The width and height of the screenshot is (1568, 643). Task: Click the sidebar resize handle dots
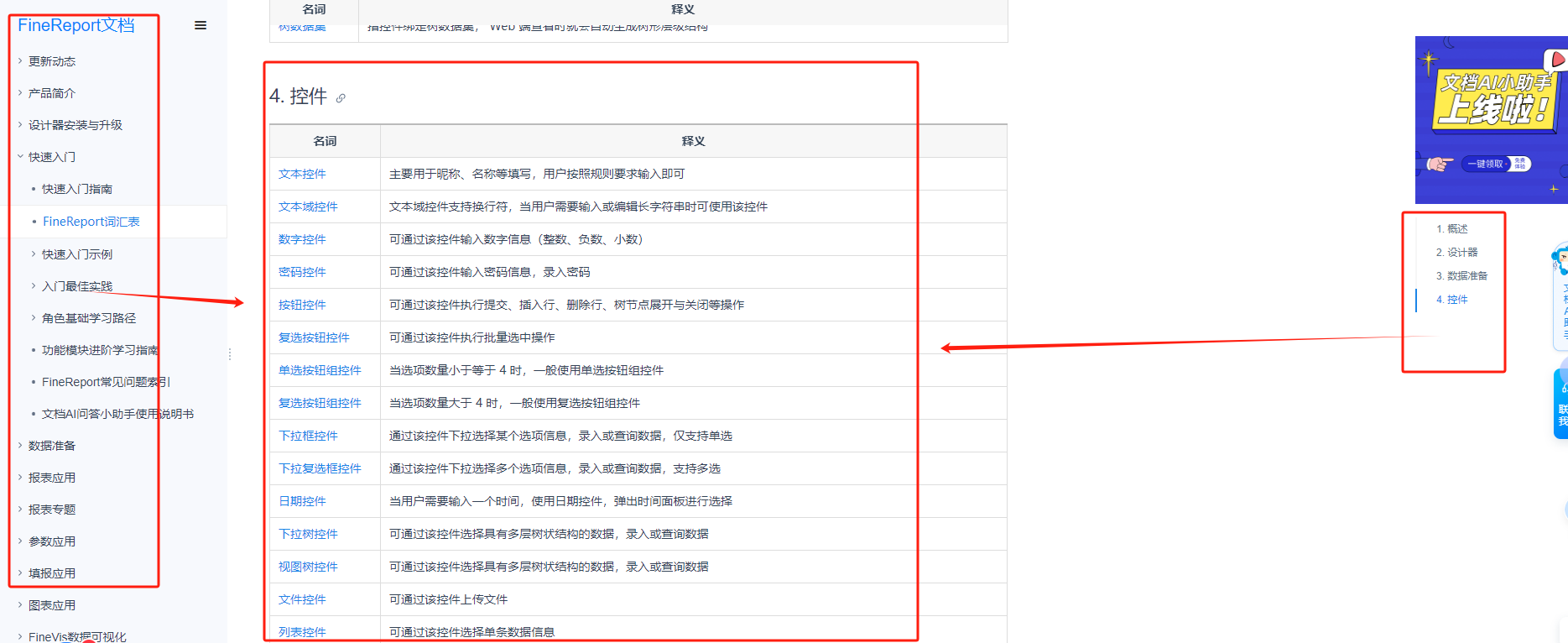pos(230,354)
